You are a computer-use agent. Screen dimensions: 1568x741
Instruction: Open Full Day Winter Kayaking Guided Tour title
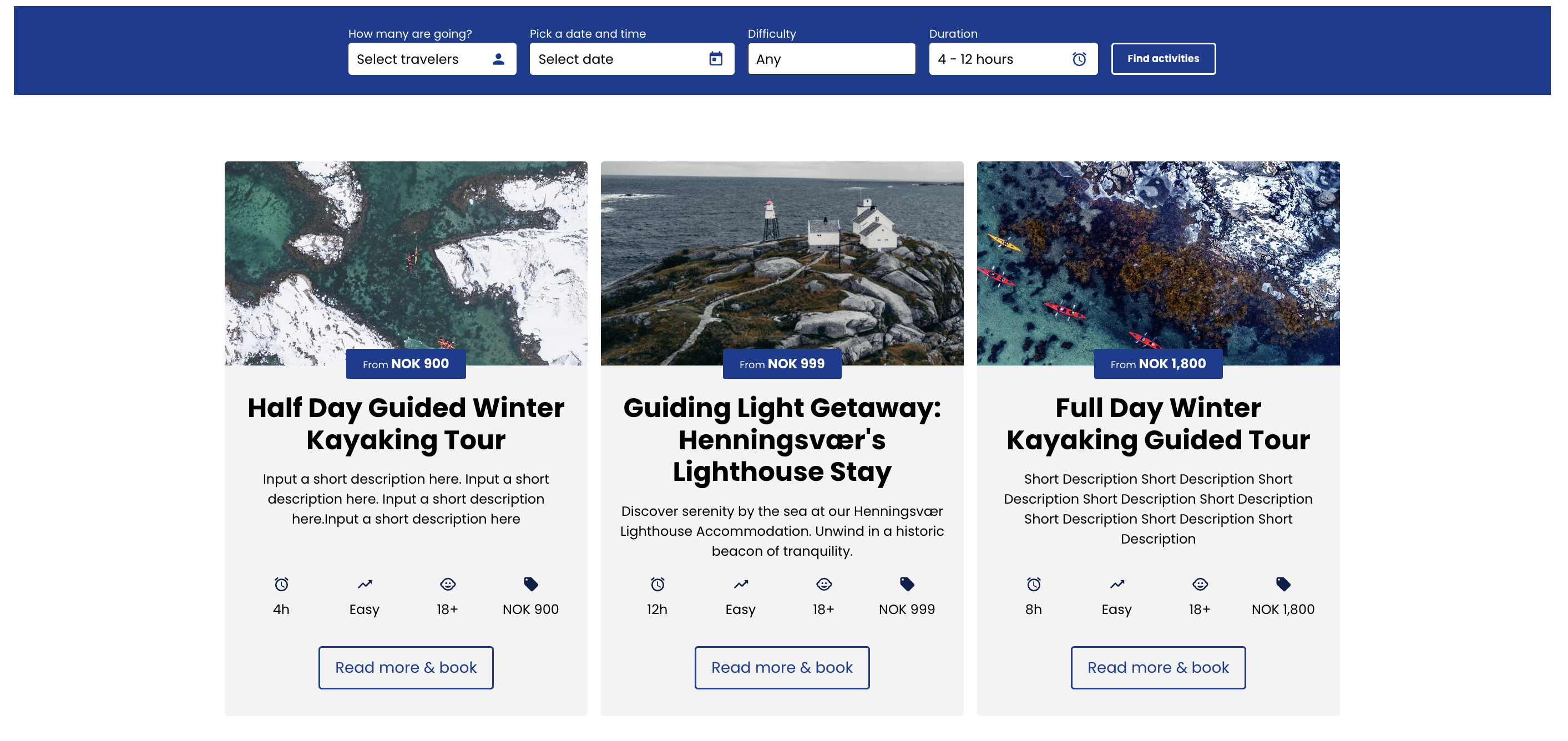click(1159, 423)
